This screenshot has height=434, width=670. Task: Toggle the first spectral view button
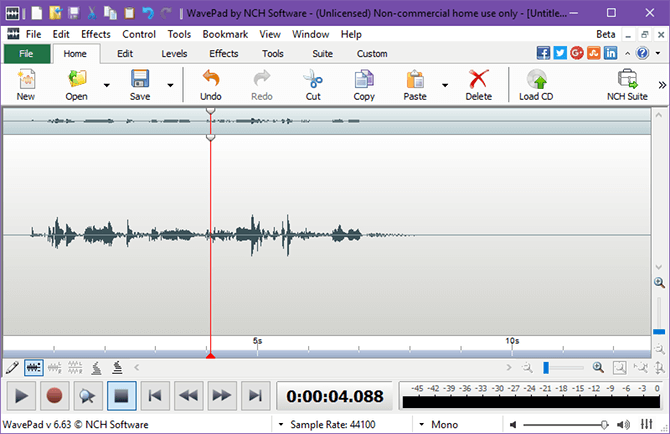click(97, 367)
